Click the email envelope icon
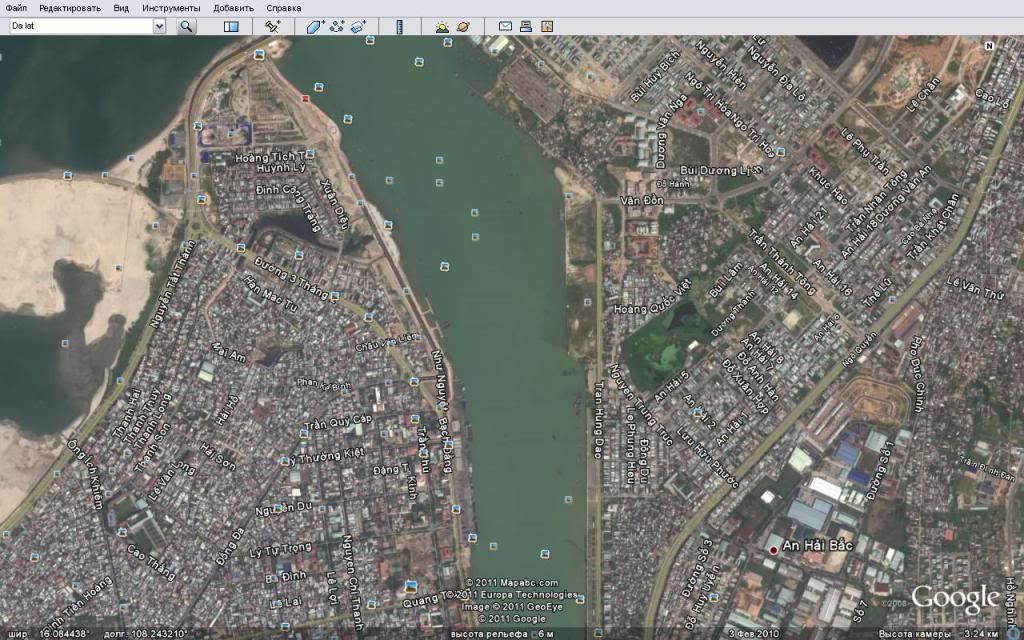The image size is (1024, 640). click(x=505, y=26)
